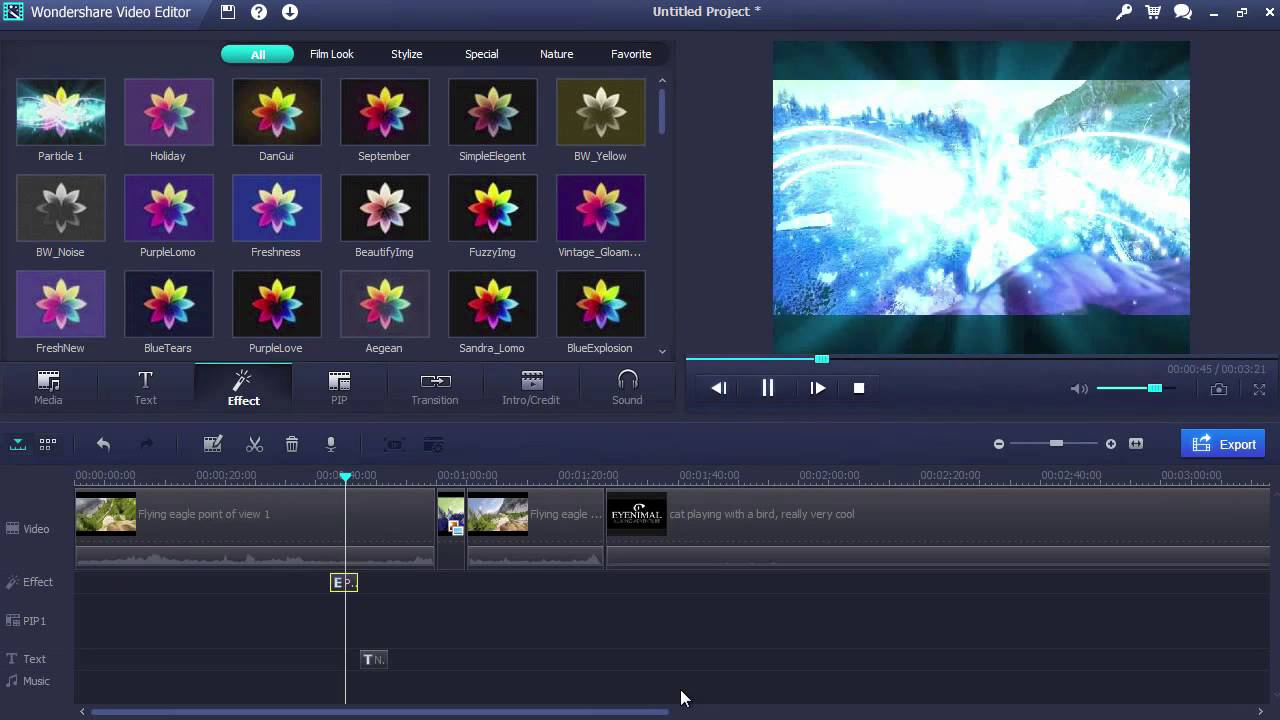Select the PIP panel icon

[x=339, y=387]
